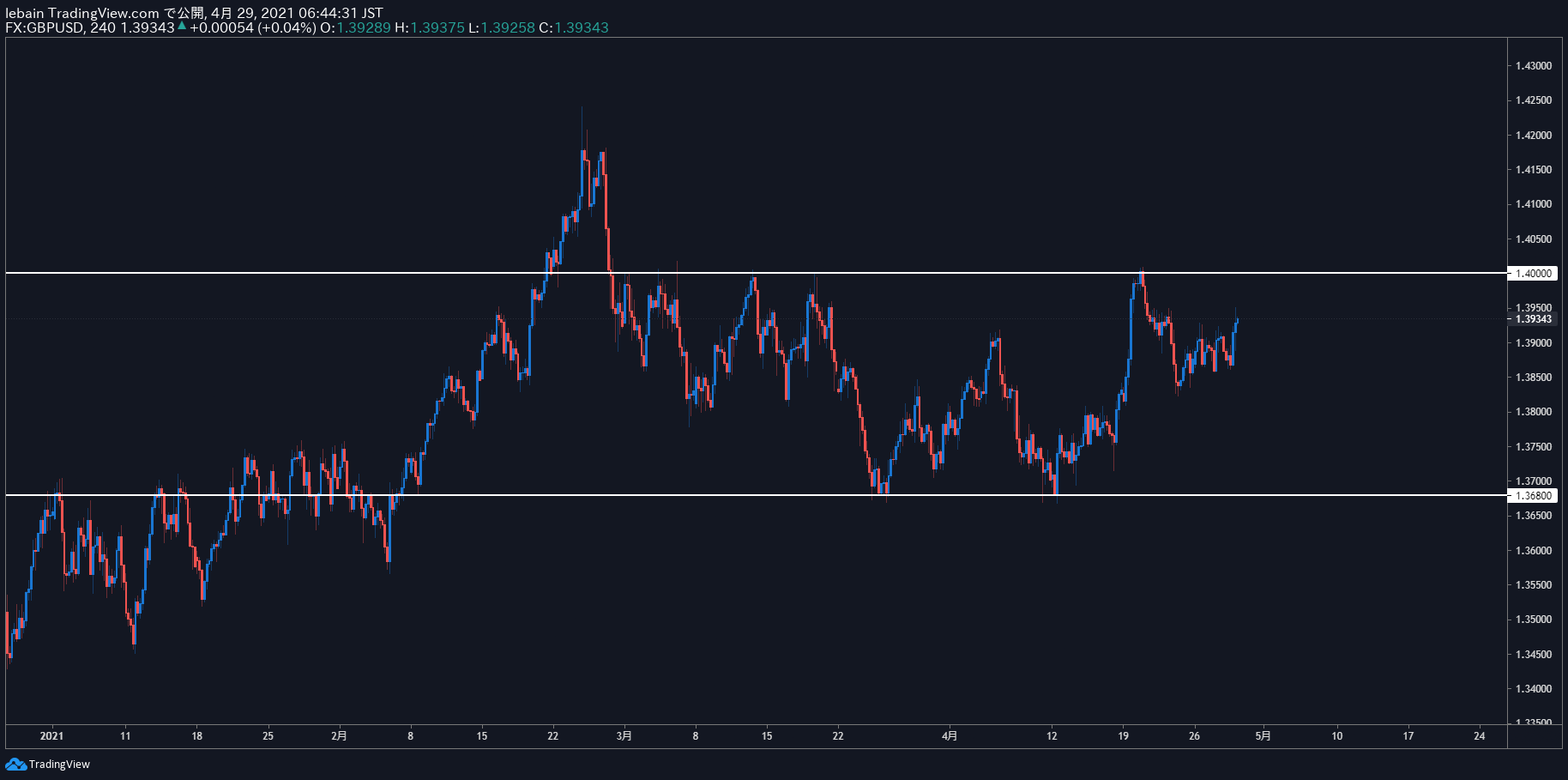Viewport: 1568px width, 780px height.
Task: Click the 10 date label on time axis
Action: (1336, 735)
